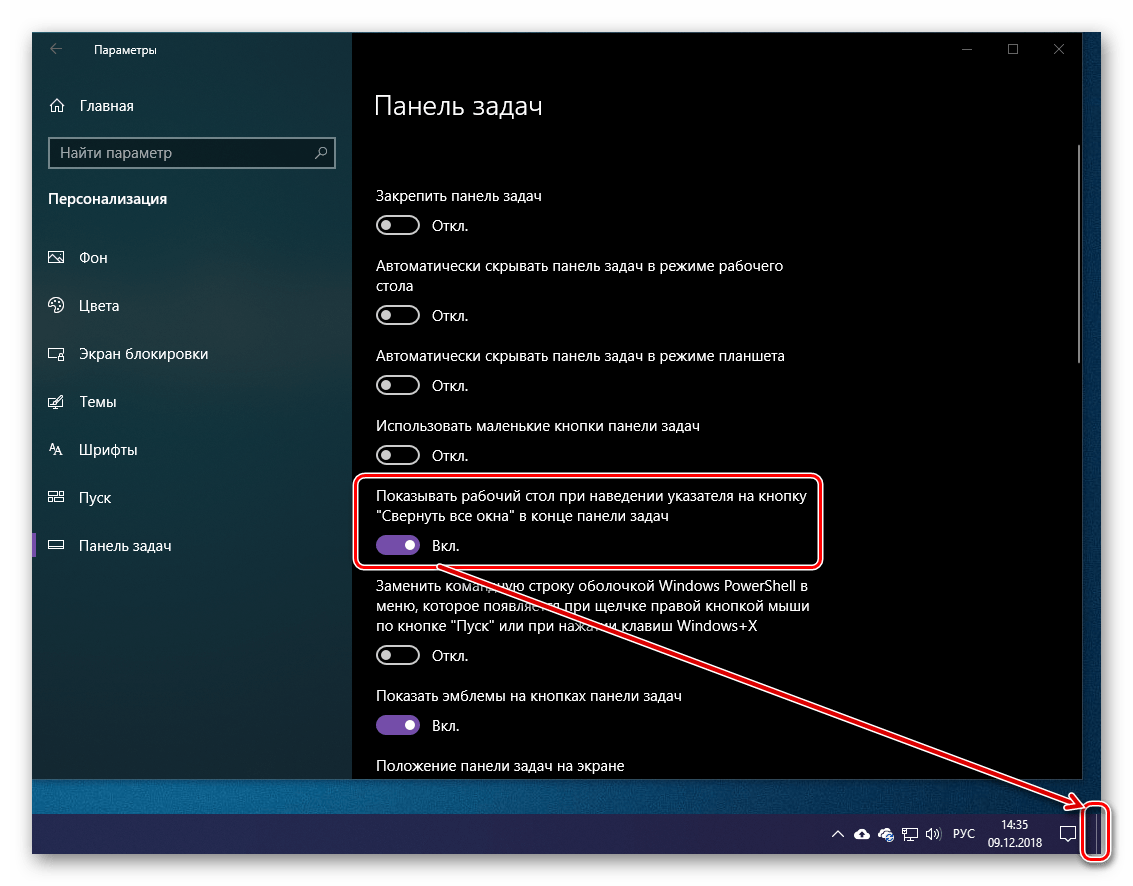Click the themes brush icon in sidebar

tap(56, 402)
